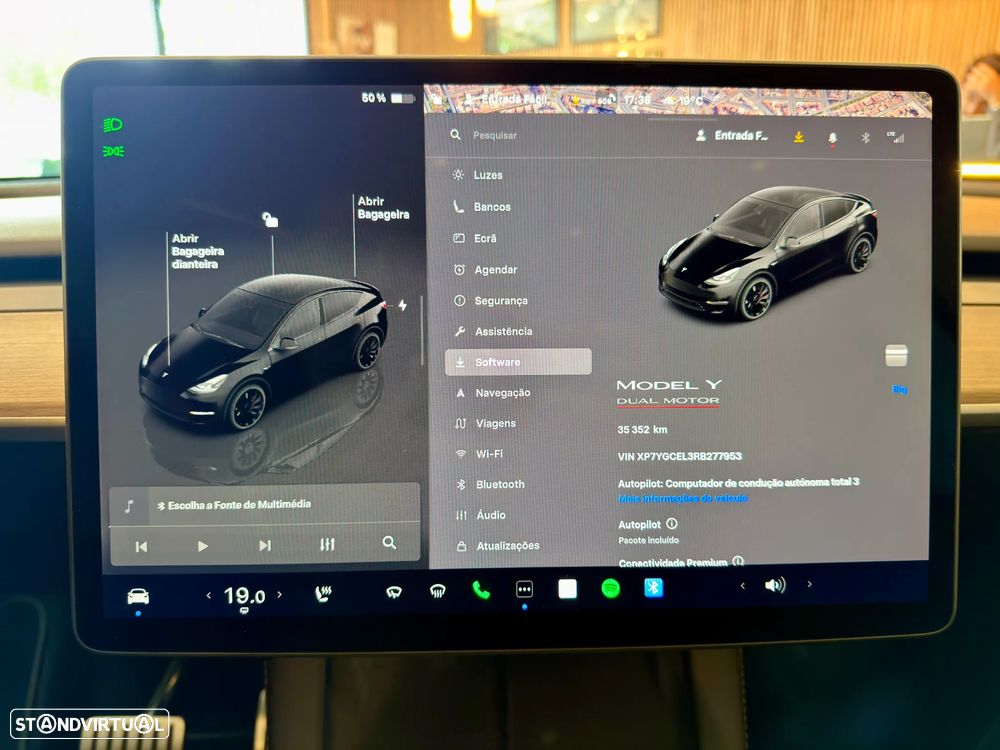Screen dimensions: 1000x750
Task: Tap the 35 352 km odometer value
Action: coord(642,429)
